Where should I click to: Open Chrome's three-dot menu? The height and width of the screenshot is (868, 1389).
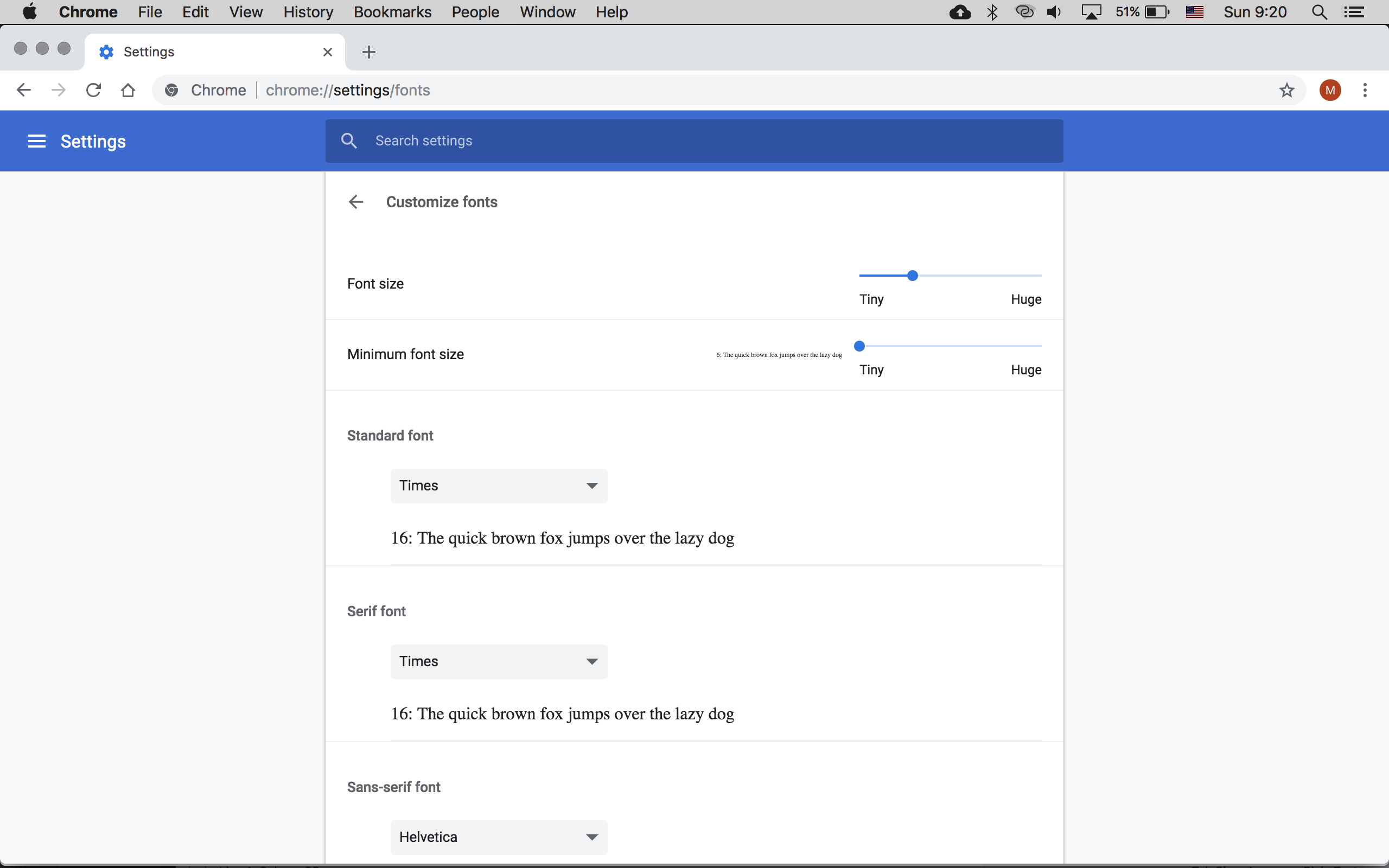pyautogui.click(x=1365, y=90)
